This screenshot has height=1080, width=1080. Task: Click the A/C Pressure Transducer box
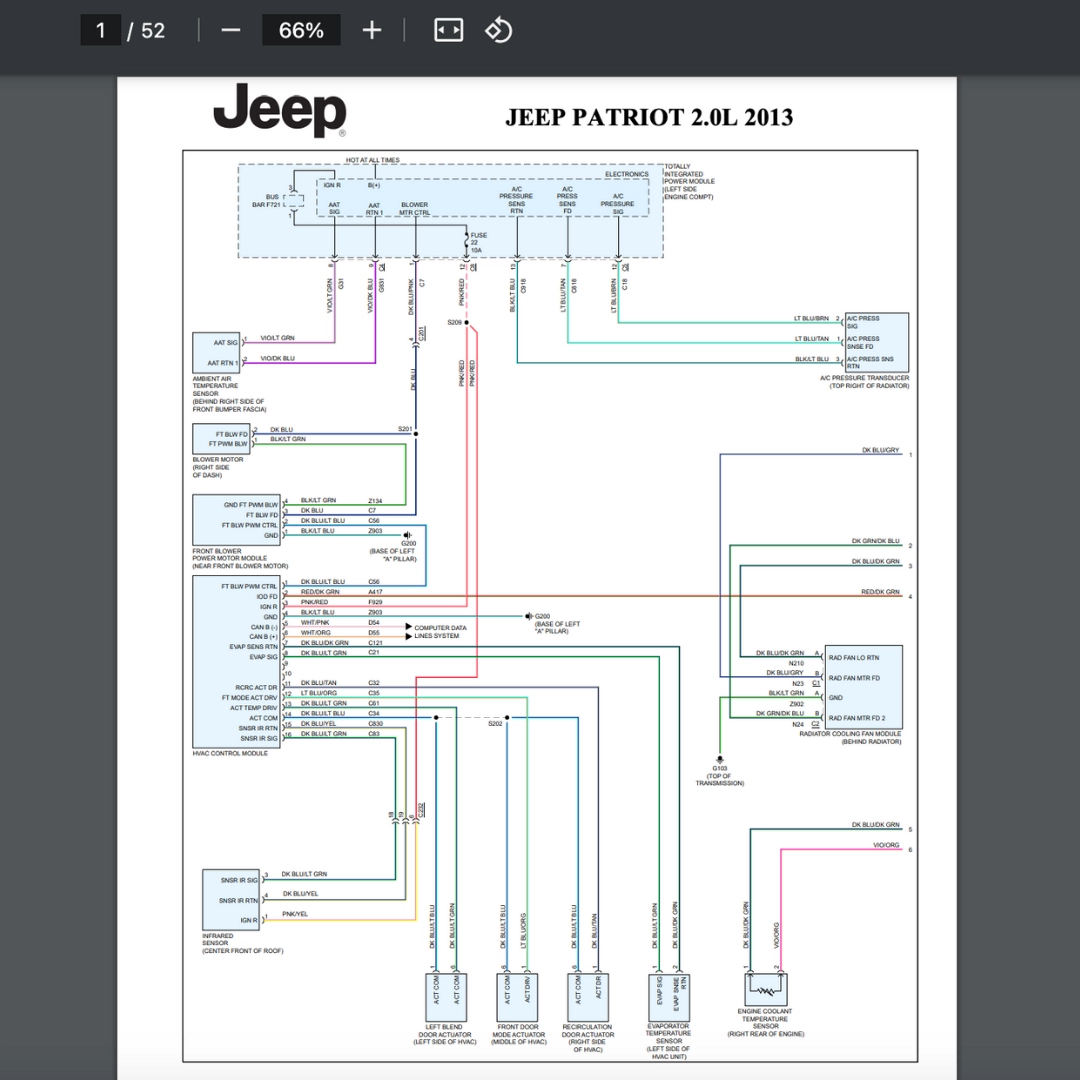click(876, 342)
